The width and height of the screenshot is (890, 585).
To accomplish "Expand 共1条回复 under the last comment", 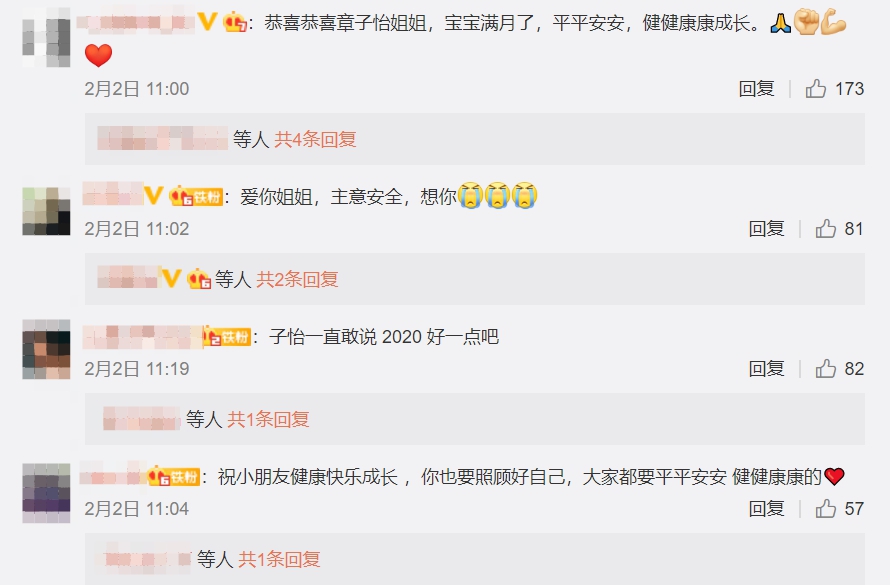I will point(279,559).
